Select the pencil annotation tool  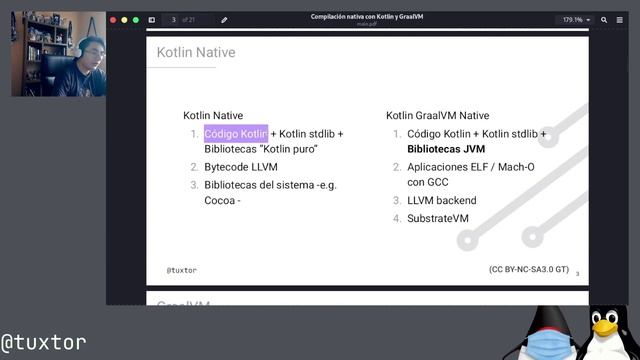point(224,20)
